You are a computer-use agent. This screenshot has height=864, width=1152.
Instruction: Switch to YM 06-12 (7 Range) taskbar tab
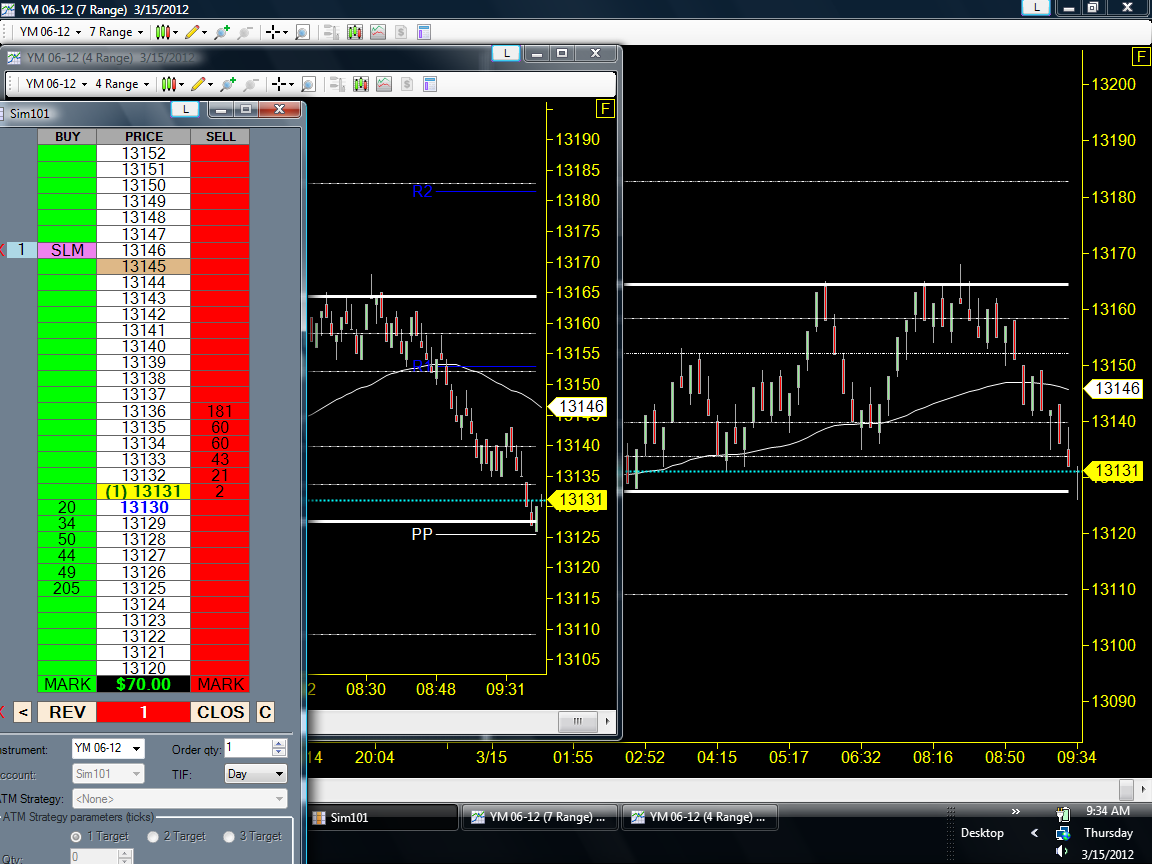(540, 817)
